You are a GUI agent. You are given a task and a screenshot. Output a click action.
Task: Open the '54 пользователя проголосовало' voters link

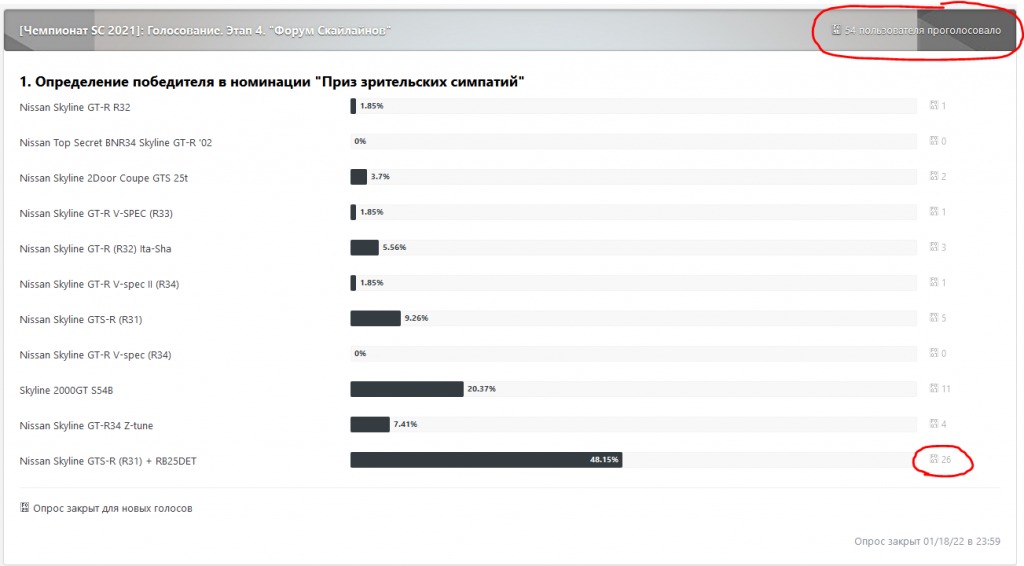[922, 30]
